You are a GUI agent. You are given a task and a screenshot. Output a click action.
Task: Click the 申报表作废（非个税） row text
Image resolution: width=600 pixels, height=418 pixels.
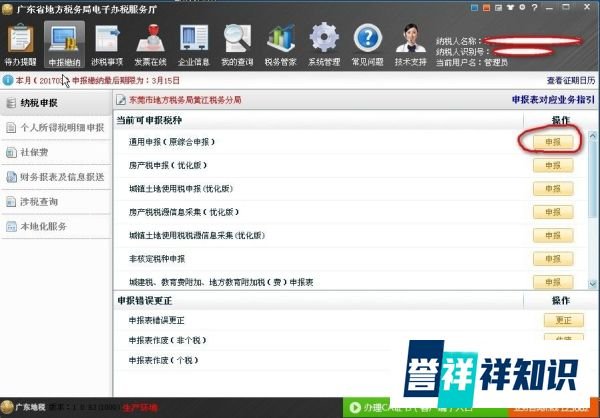pos(168,340)
